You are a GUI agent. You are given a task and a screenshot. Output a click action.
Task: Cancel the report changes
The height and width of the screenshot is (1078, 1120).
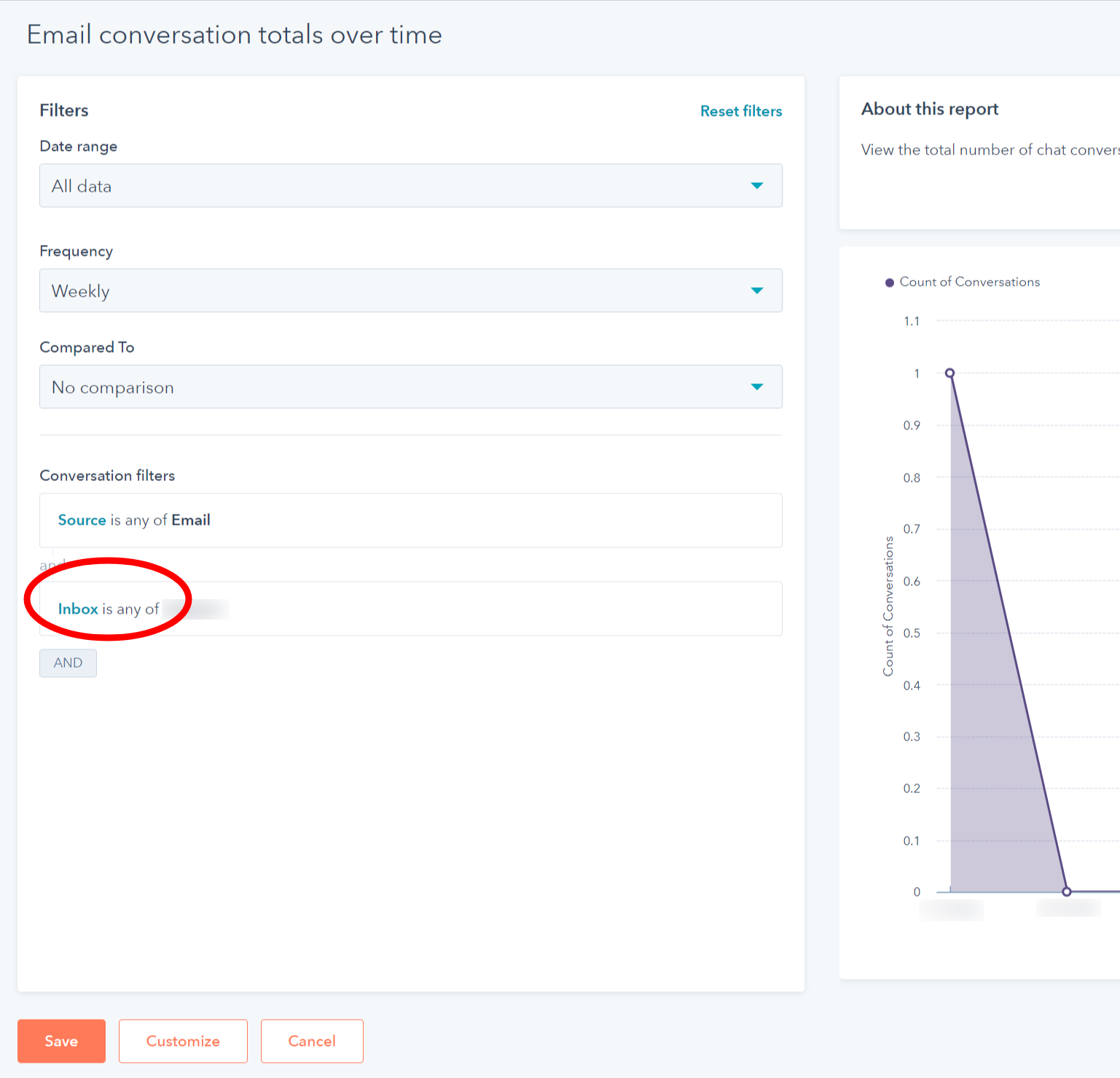tap(312, 1041)
